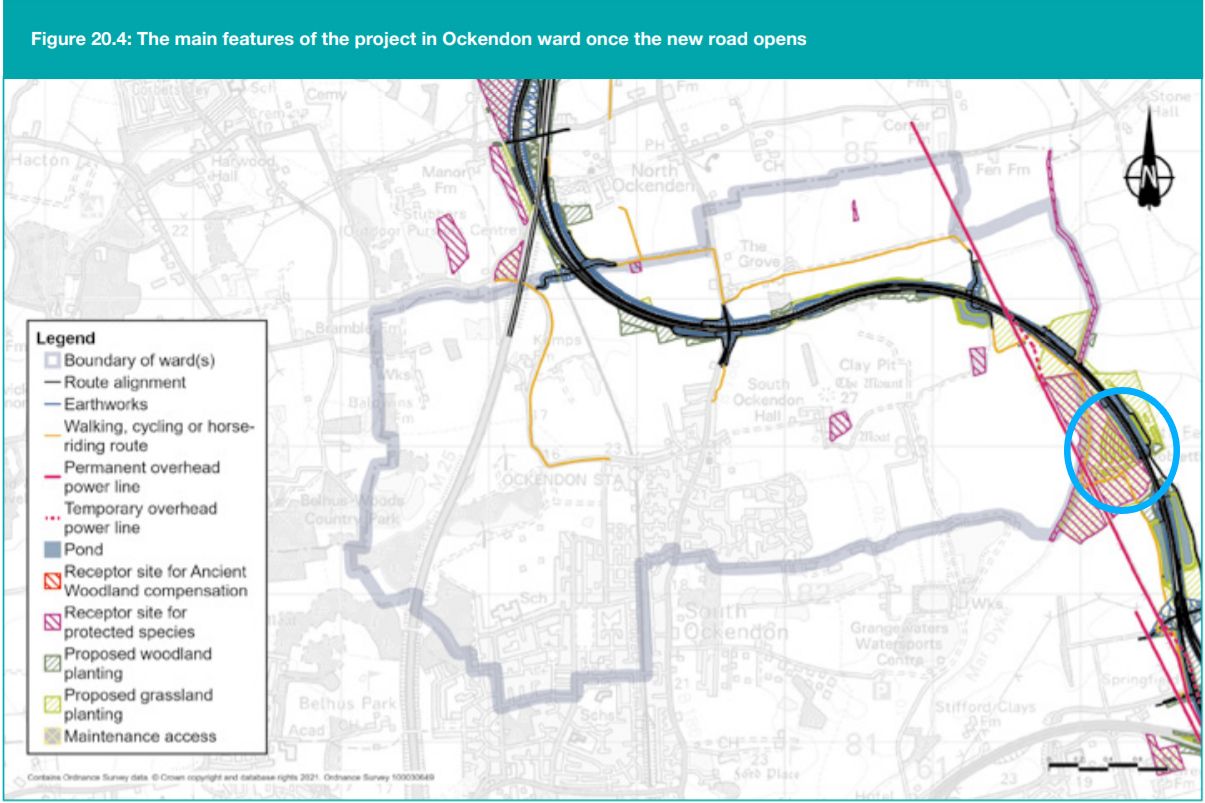Select "Receptor site for protected species" label
This screenshot has width=1205, height=803.
(x=129, y=622)
